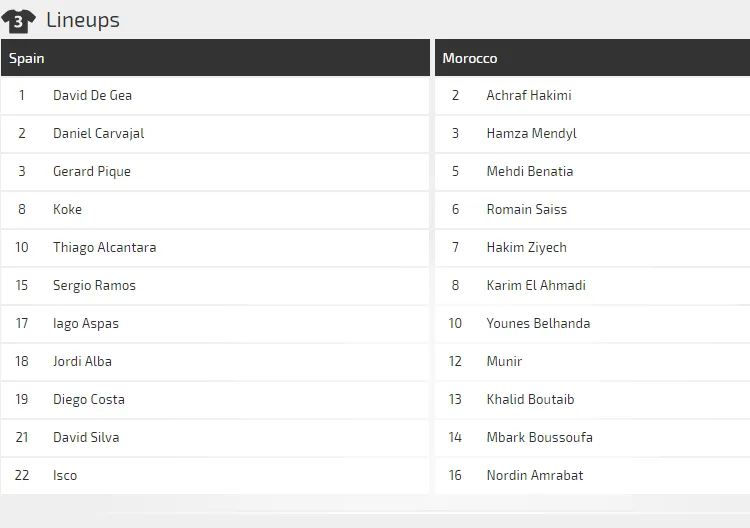Choose Younes Belhanda in the list
The image size is (750, 528).
(x=538, y=324)
